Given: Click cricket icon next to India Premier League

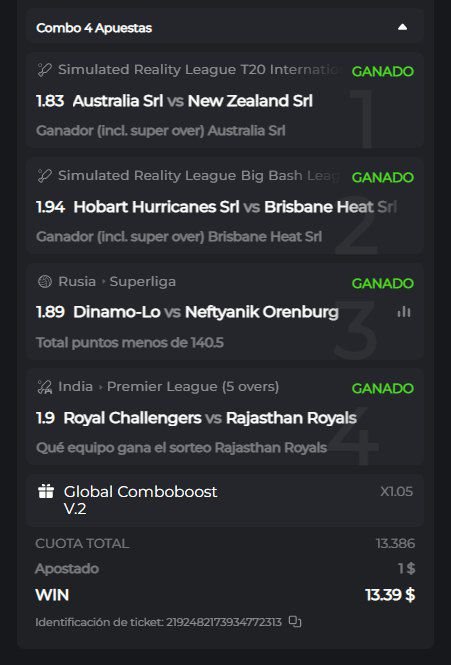Looking at the screenshot, I should [x=45, y=387].
